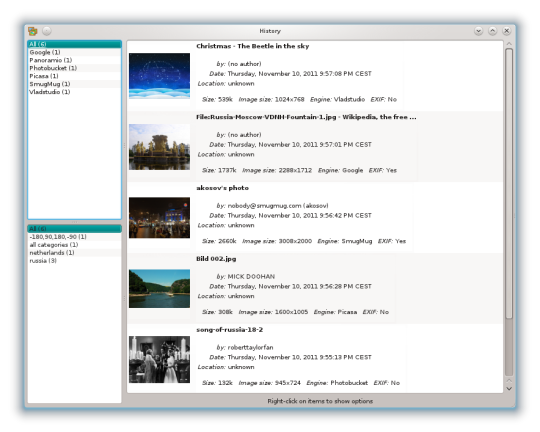Viewport: 540px width, 432px height.
Task: Click the scrollbar down arrow at bottom
Action: tap(509, 388)
